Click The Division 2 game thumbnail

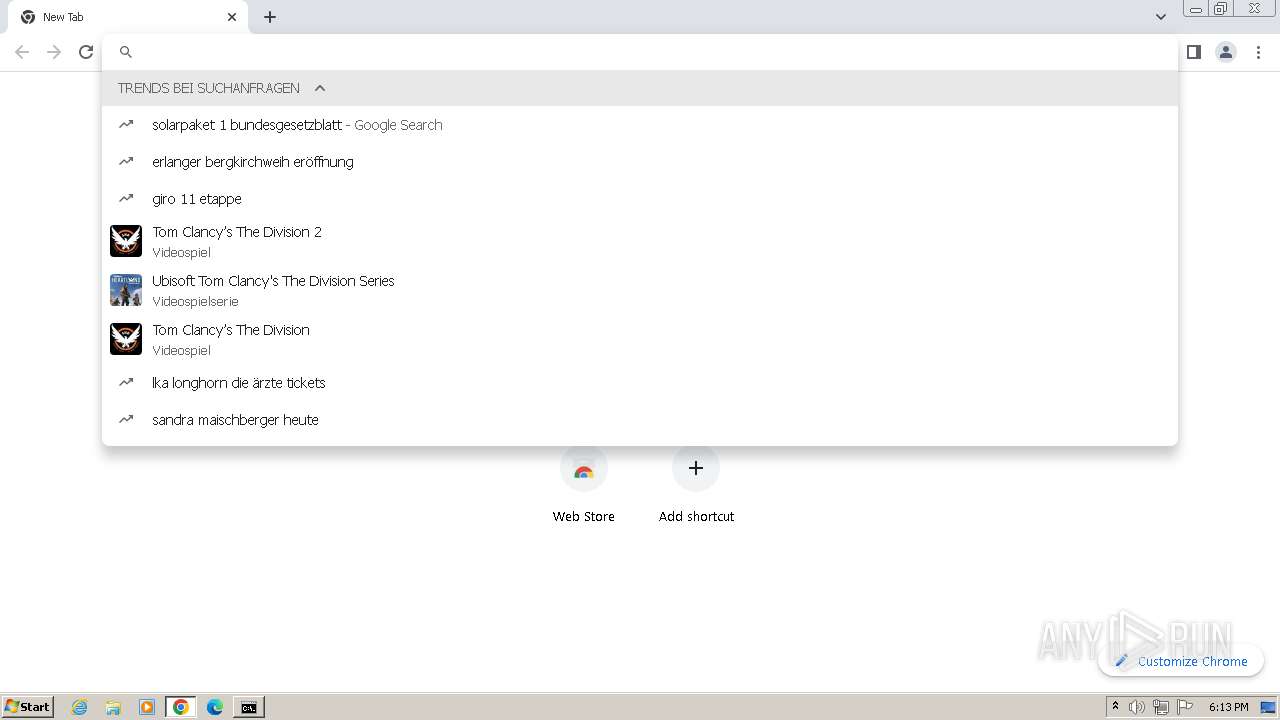[126, 241]
